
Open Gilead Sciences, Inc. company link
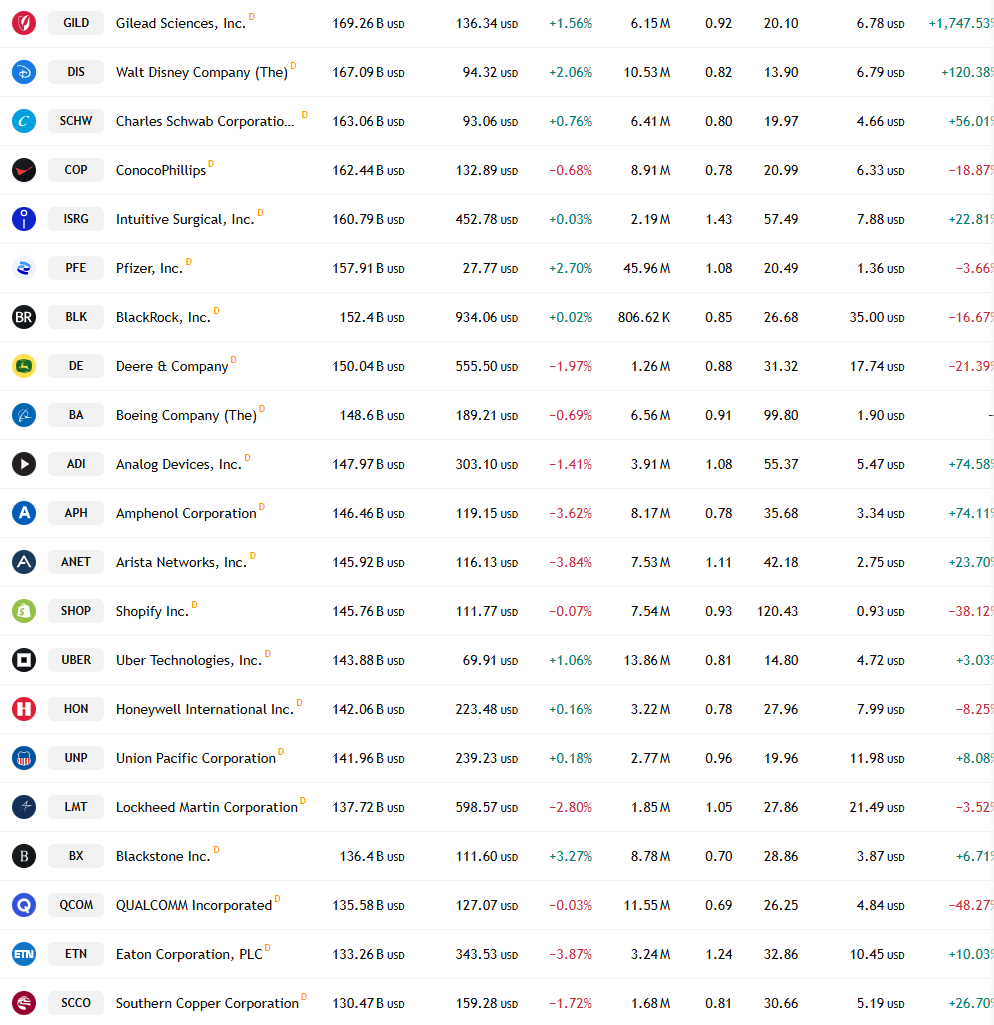pos(181,24)
